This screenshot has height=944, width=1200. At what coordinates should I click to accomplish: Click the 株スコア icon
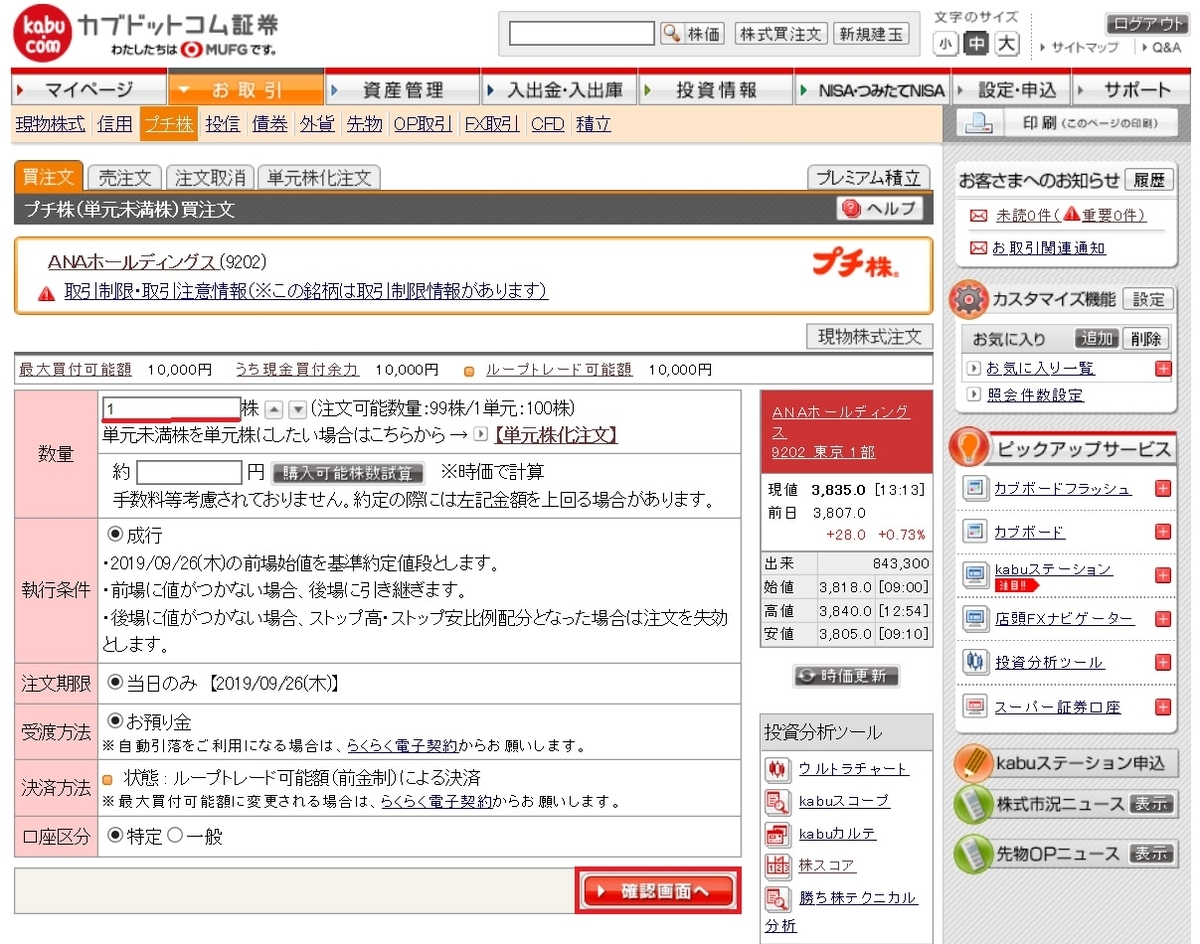coord(777,865)
